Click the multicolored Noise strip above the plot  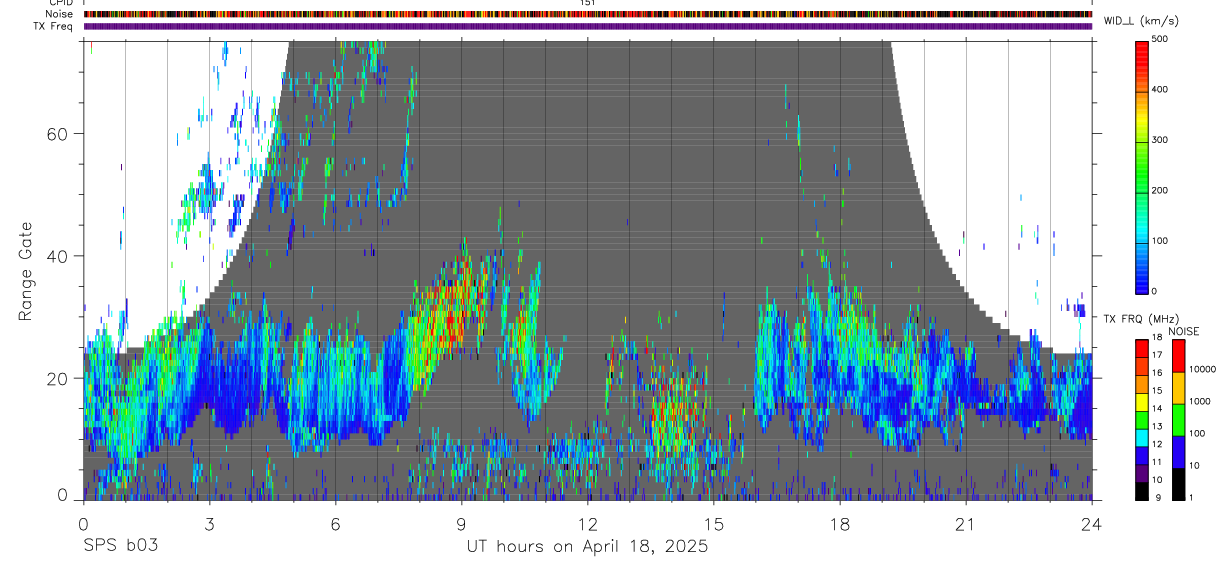point(588,14)
